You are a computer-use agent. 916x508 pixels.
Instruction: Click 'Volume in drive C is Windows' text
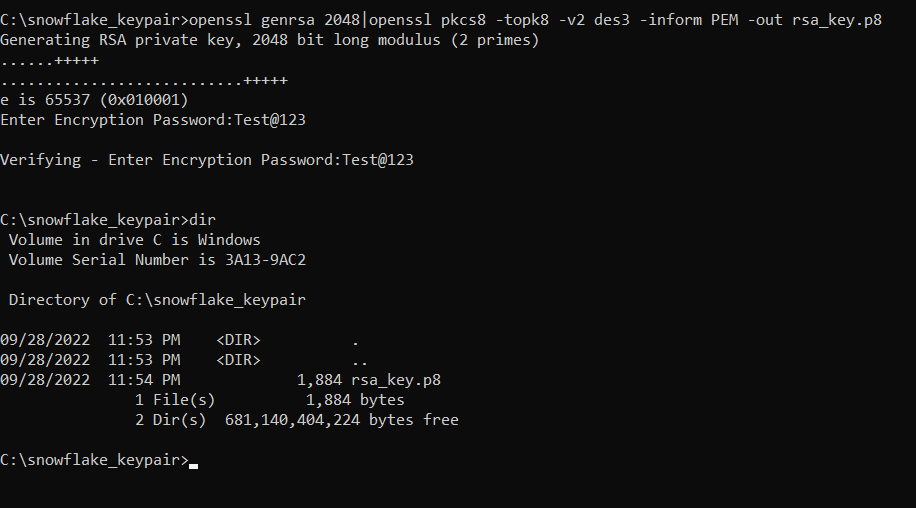coord(134,240)
